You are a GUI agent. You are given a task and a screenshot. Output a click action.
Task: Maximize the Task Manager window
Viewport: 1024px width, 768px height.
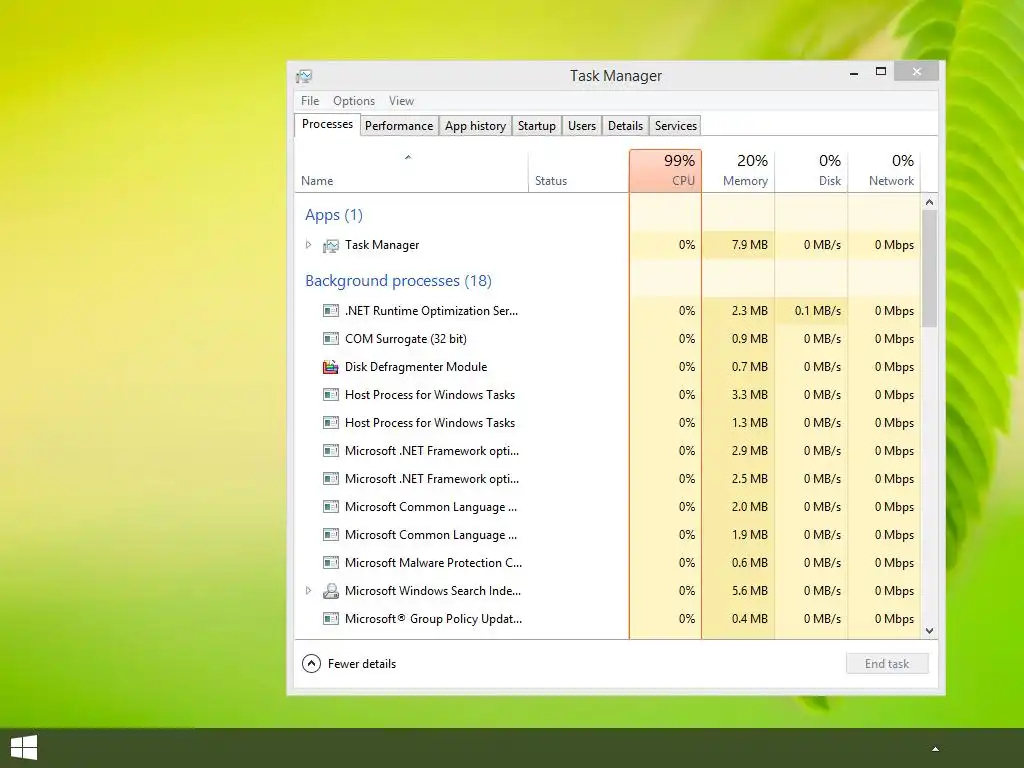pyautogui.click(x=881, y=72)
